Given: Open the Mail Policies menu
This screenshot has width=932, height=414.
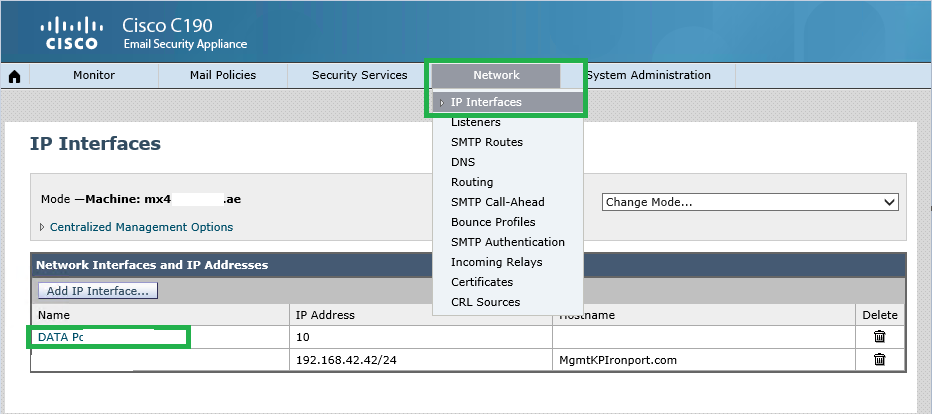Looking at the screenshot, I should click(223, 75).
